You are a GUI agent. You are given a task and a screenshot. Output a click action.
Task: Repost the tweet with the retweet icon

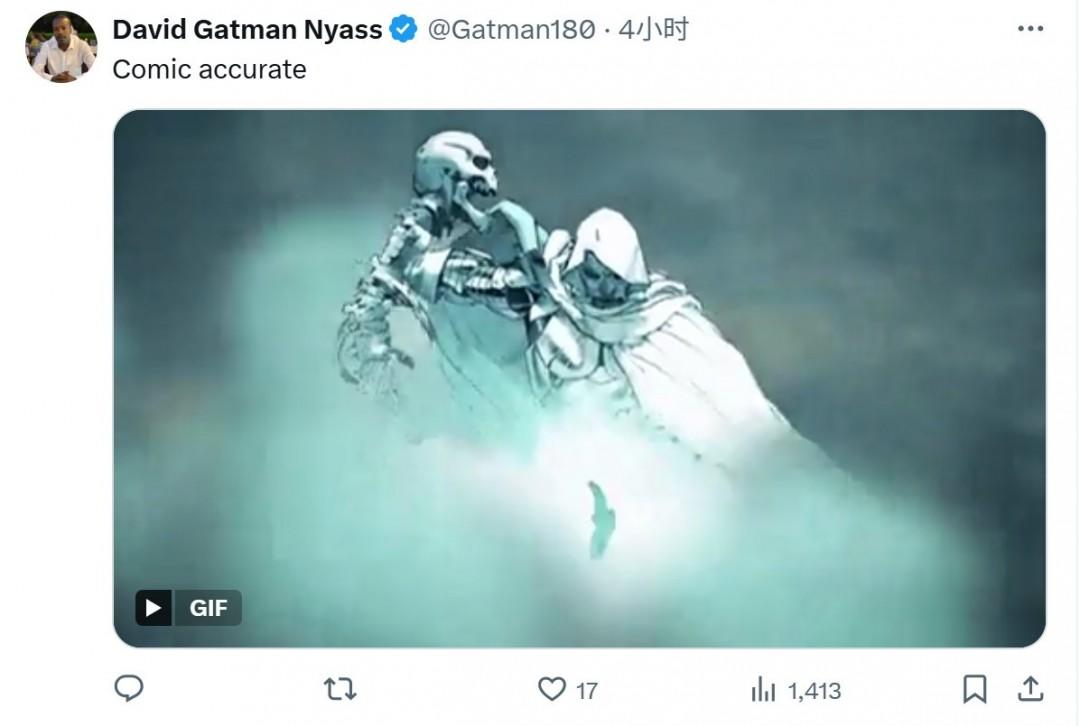[x=340, y=689]
